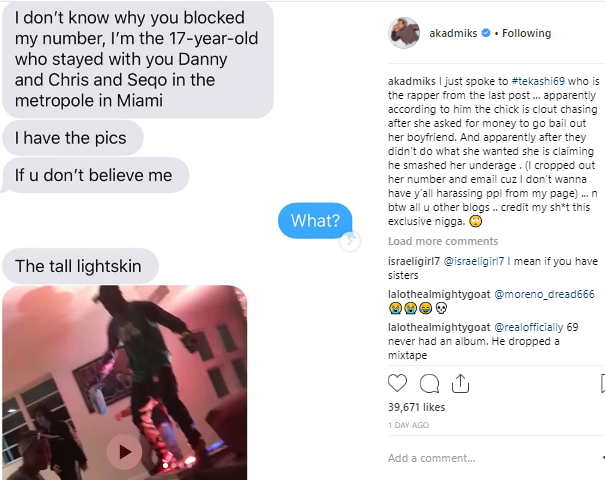View the 39,671 likes list
The height and width of the screenshot is (480, 605).
pyautogui.click(x=416, y=407)
